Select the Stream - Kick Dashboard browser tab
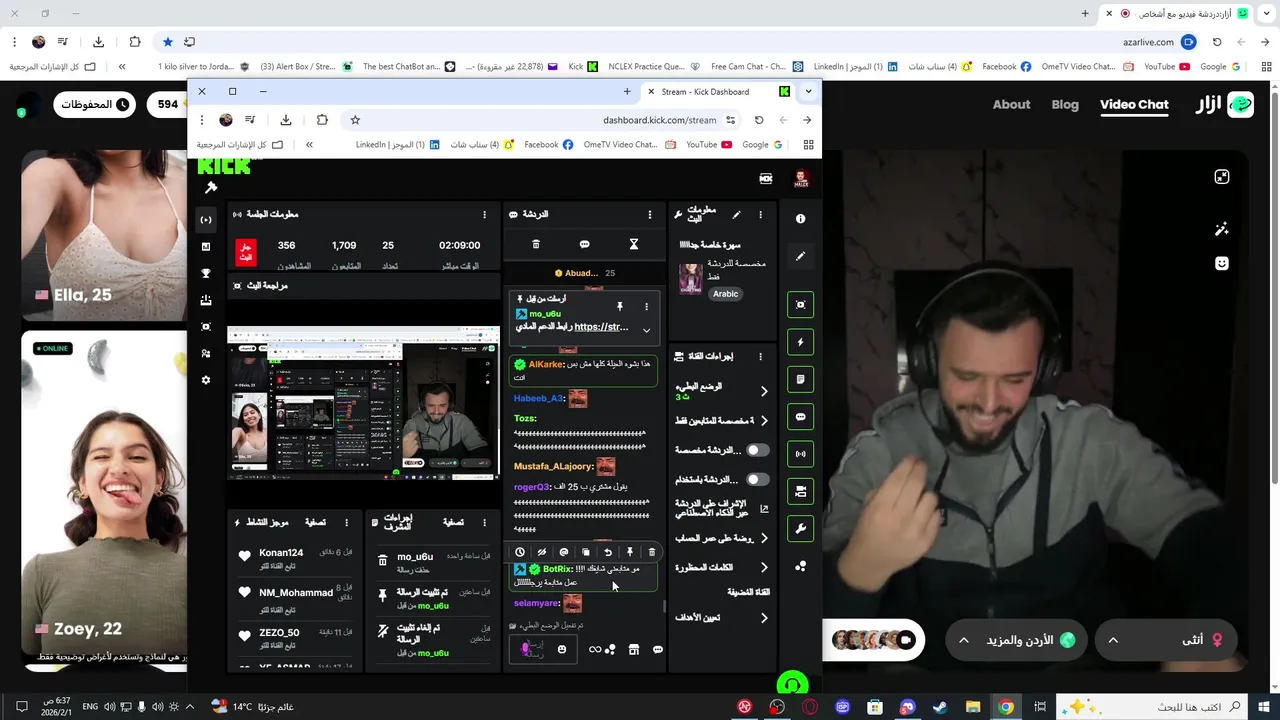The width and height of the screenshot is (1280, 720). tap(718, 91)
